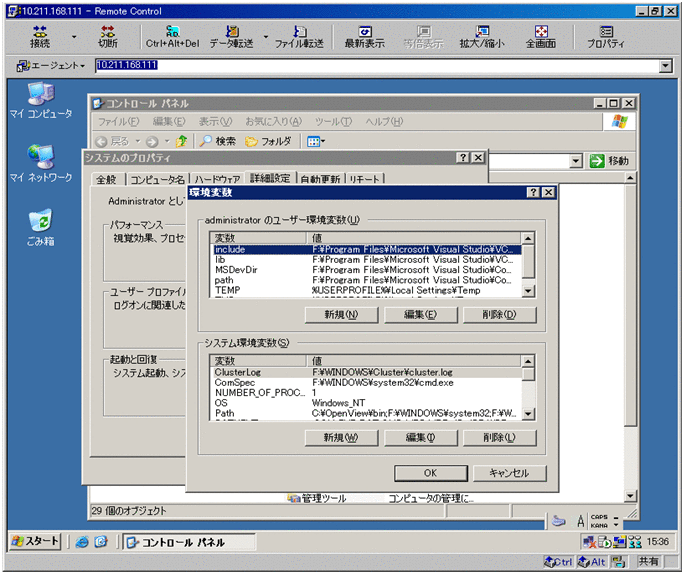
Task: Click the 切断 (Disconnect) toolbar icon
Action: pos(107,37)
